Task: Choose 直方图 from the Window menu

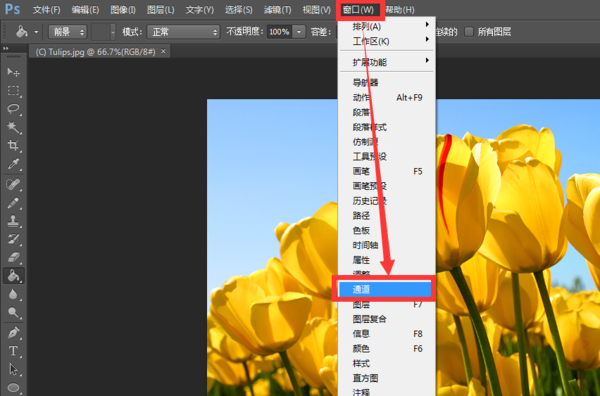Action: coord(386,378)
